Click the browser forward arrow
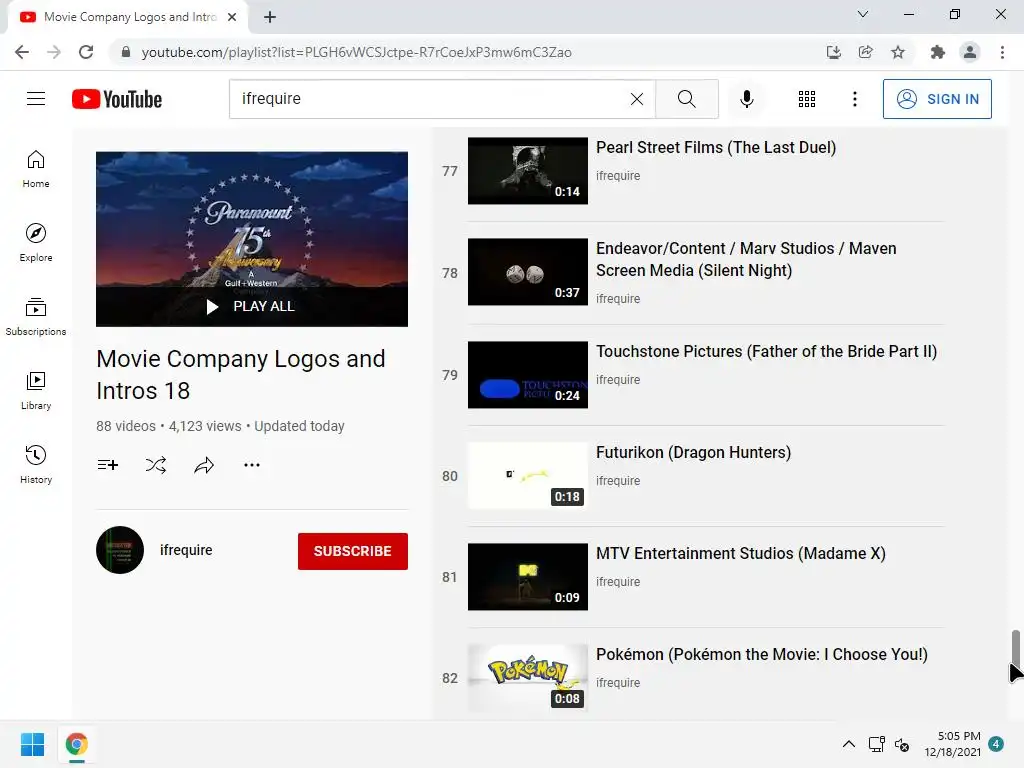This screenshot has height=768, width=1024. tap(54, 52)
